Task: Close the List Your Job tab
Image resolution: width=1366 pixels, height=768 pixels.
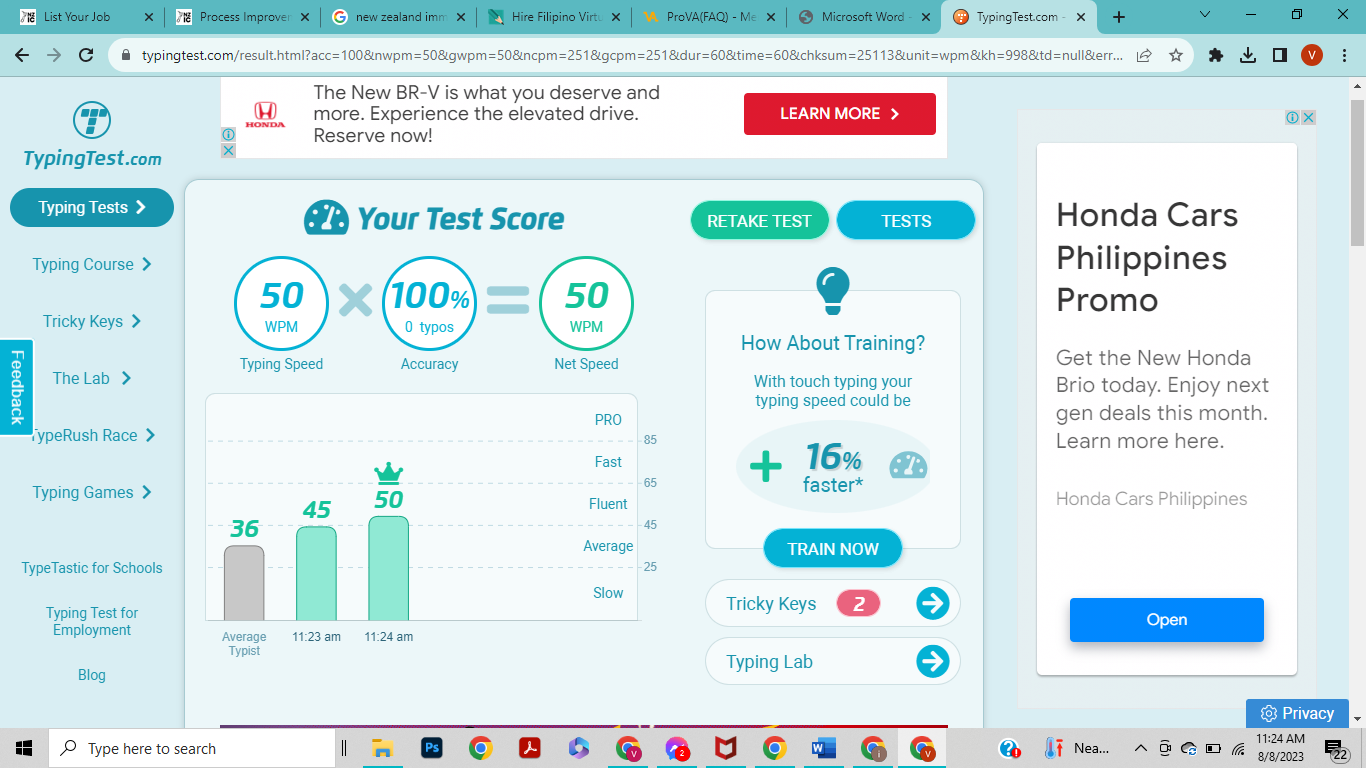Action: click(148, 17)
